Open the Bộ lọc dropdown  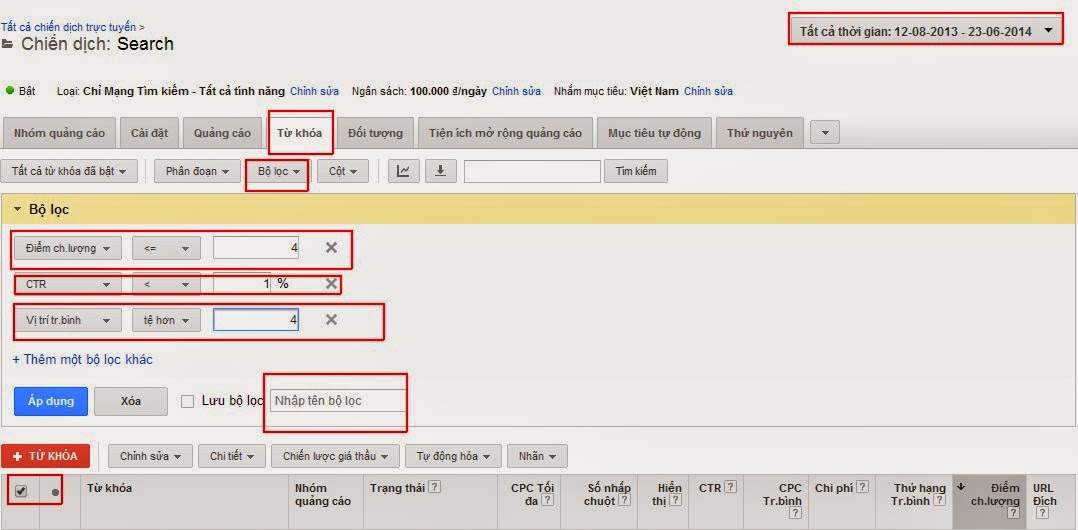click(276, 171)
